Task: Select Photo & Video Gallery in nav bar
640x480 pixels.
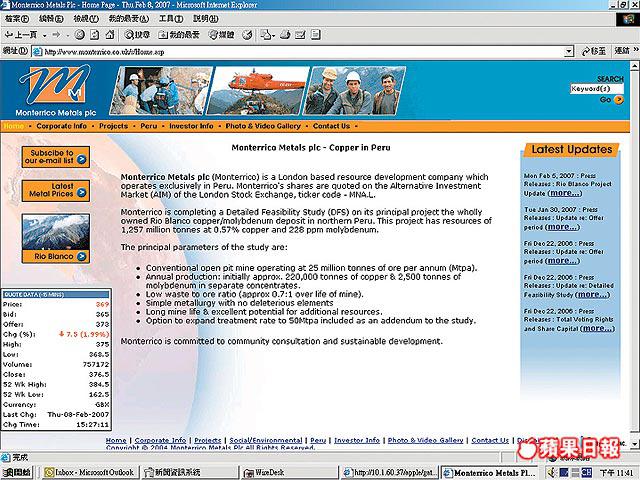Action: coord(263,126)
